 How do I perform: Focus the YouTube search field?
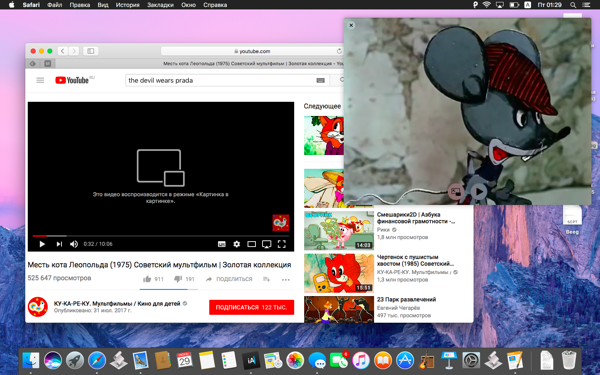point(220,80)
